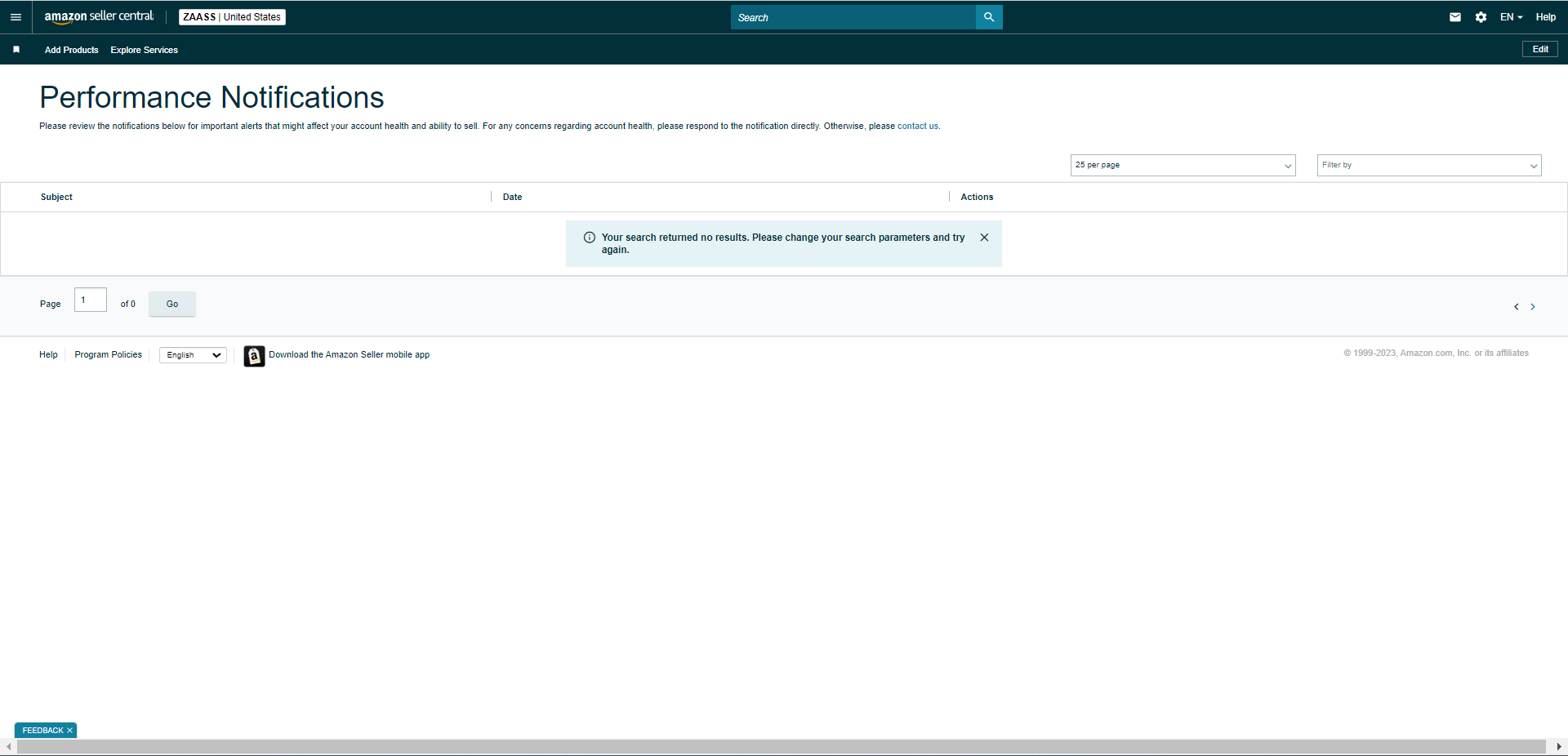Click the horizontal scrollbar track

pos(782,747)
